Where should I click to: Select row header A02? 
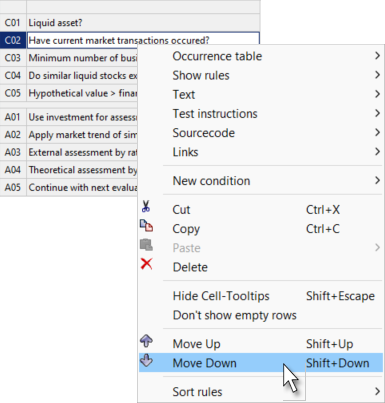pos(13,135)
